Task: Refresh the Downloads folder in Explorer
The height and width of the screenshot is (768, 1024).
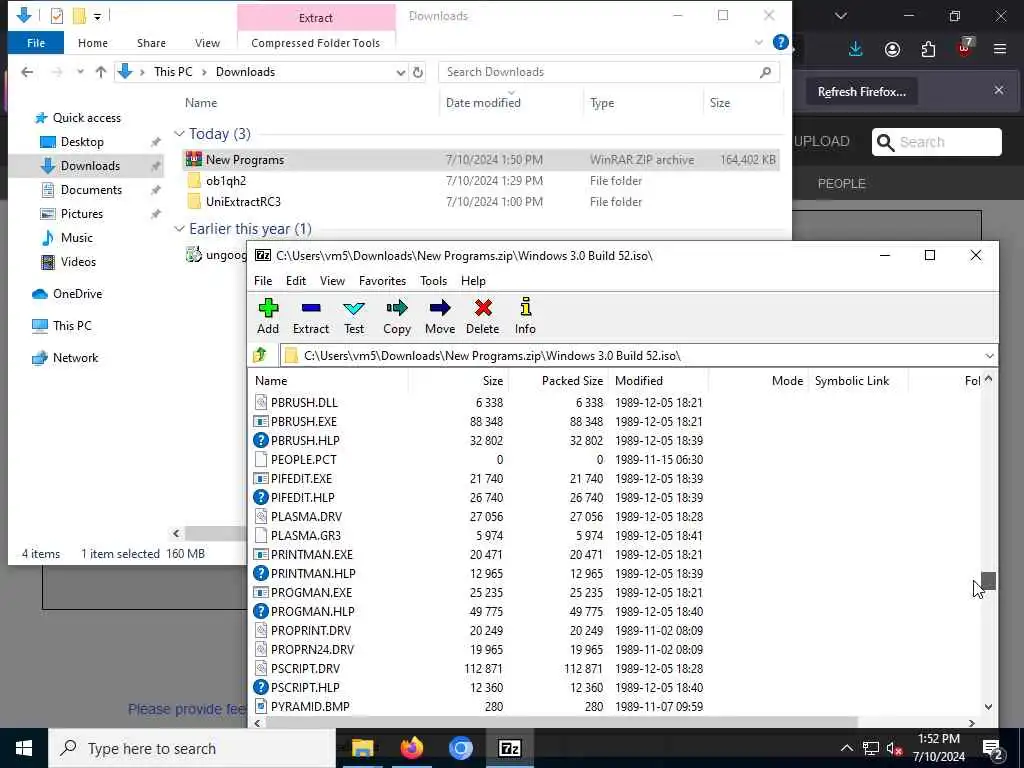Action: pos(418,72)
